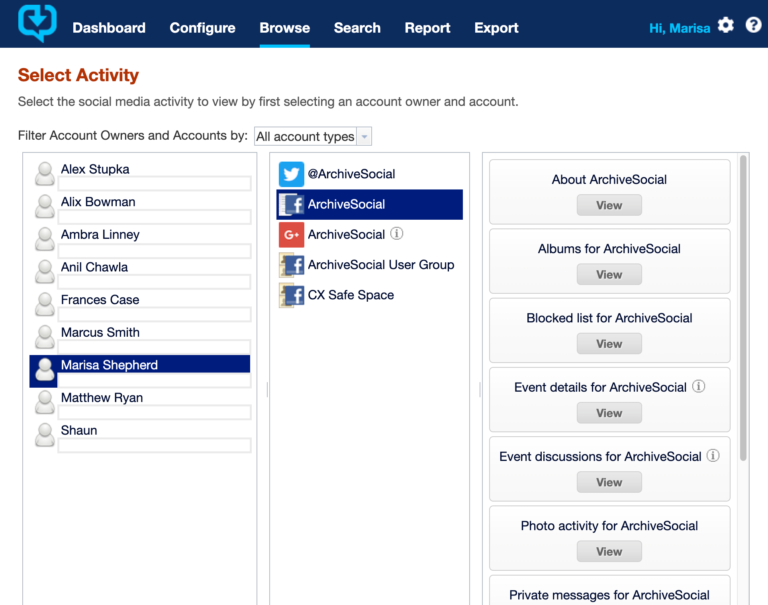Click the Twitter icon for @ArchiveSocial
Image resolution: width=768 pixels, height=605 pixels.
[291, 174]
